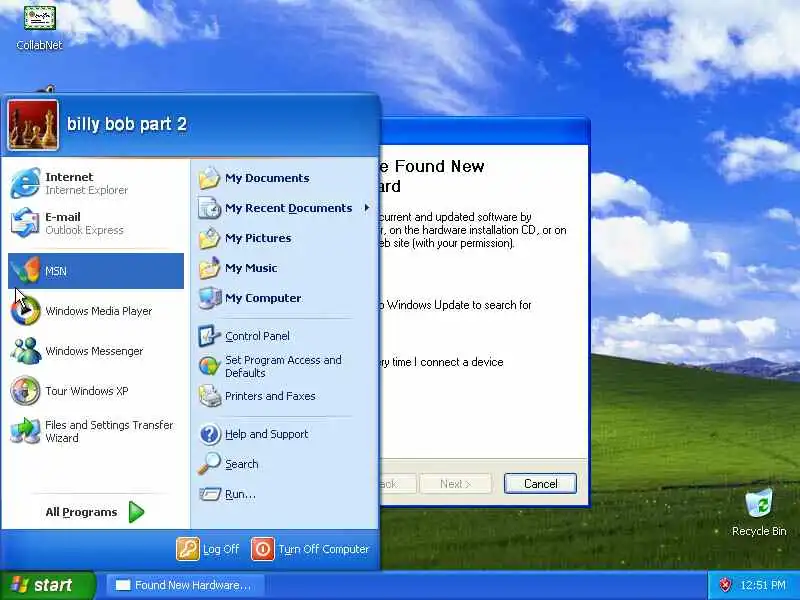
Task: Select My Computer menu label
Action: click(263, 298)
